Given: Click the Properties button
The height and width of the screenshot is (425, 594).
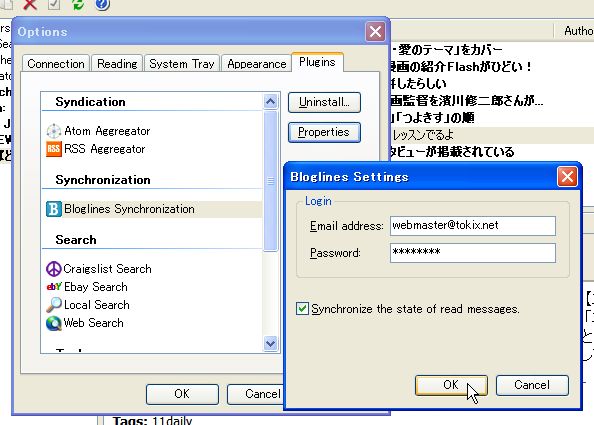Looking at the screenshot, I should coord(324,132).
